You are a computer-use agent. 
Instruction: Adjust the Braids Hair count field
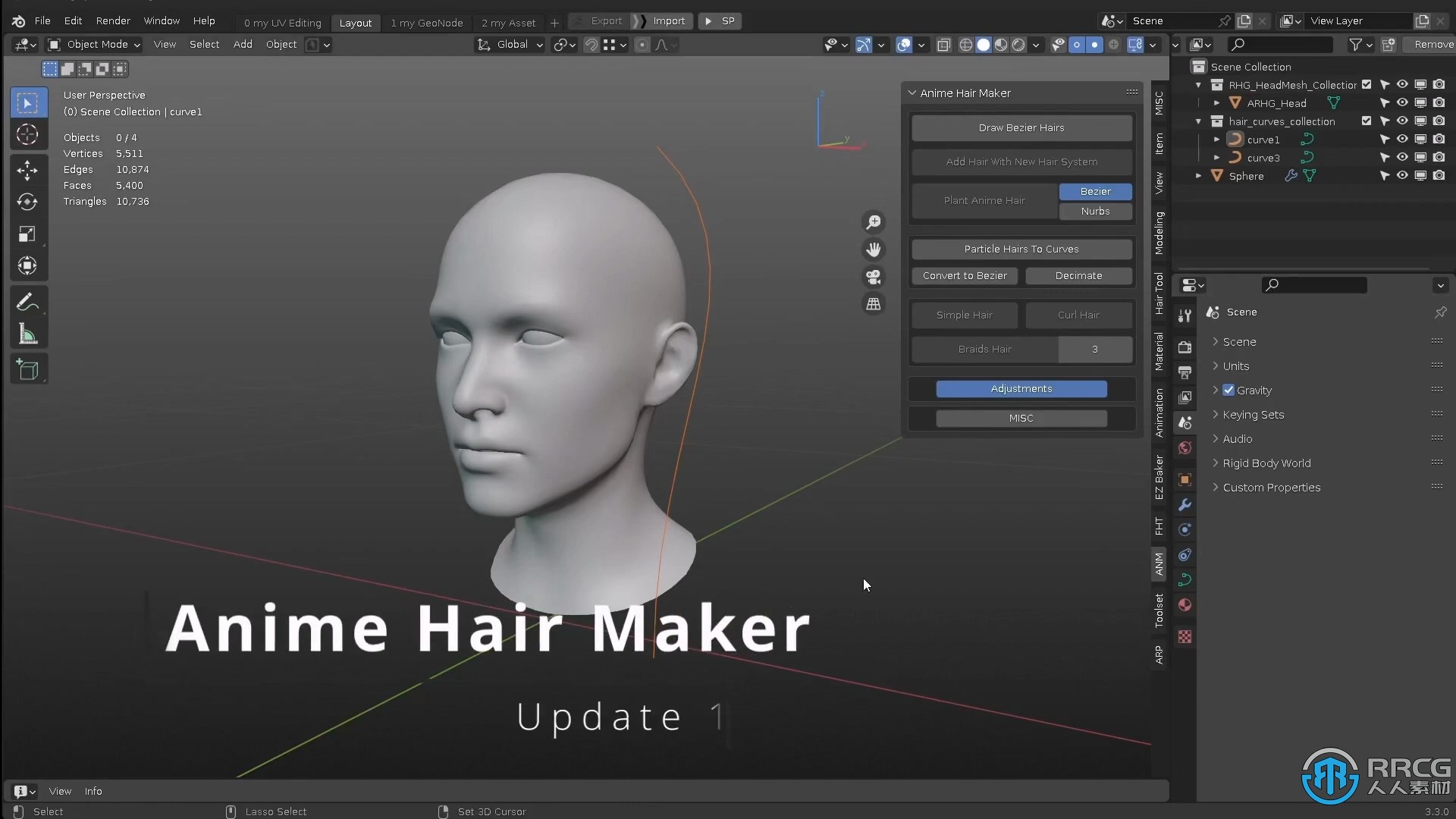point(1095,349)
